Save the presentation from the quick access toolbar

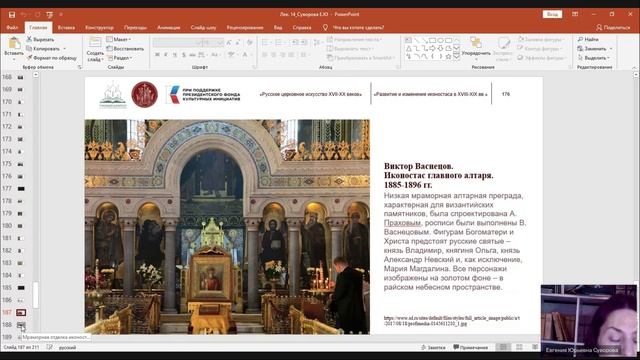point(12,14)
